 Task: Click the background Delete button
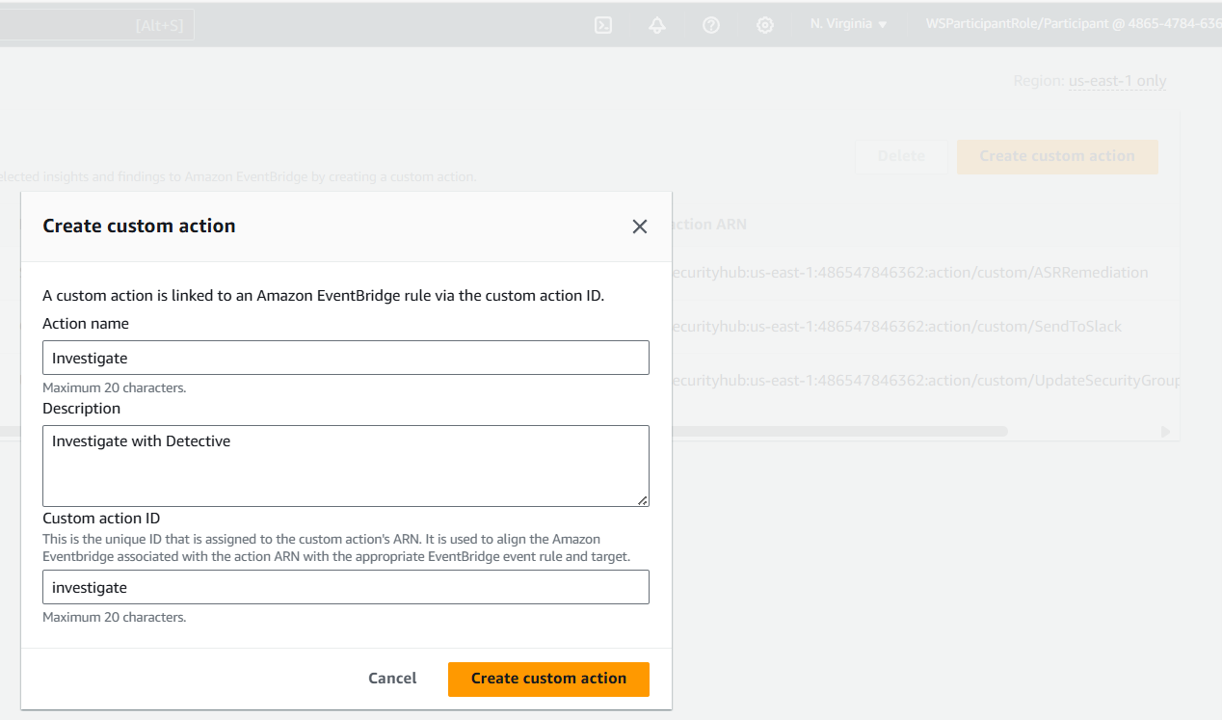point(901,156)
